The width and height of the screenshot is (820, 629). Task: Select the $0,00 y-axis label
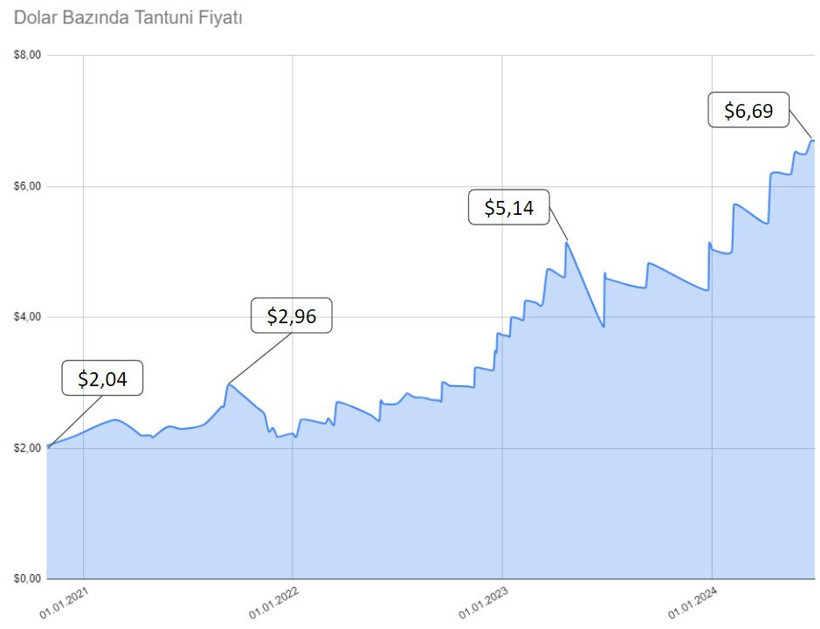27,579
